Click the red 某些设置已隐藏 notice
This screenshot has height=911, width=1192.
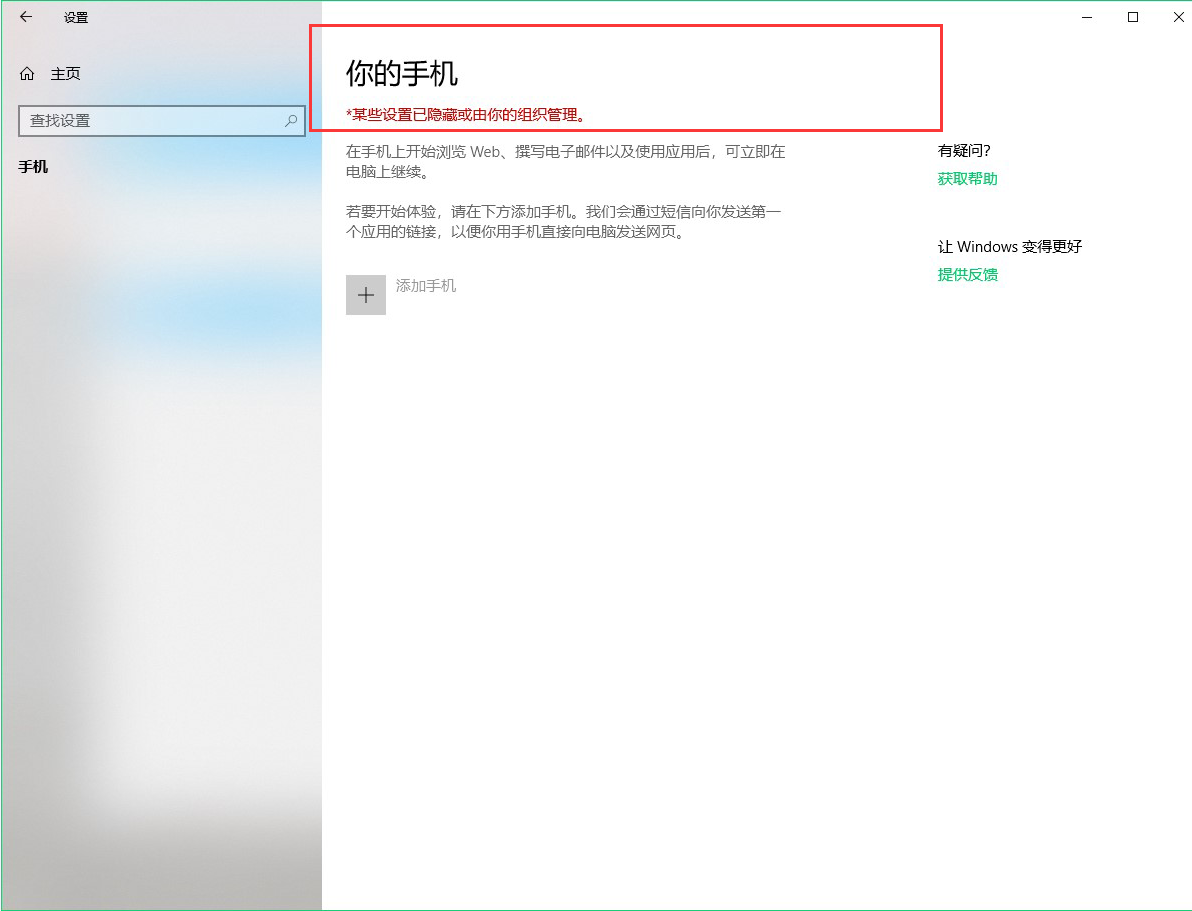(x=466, y=116)
